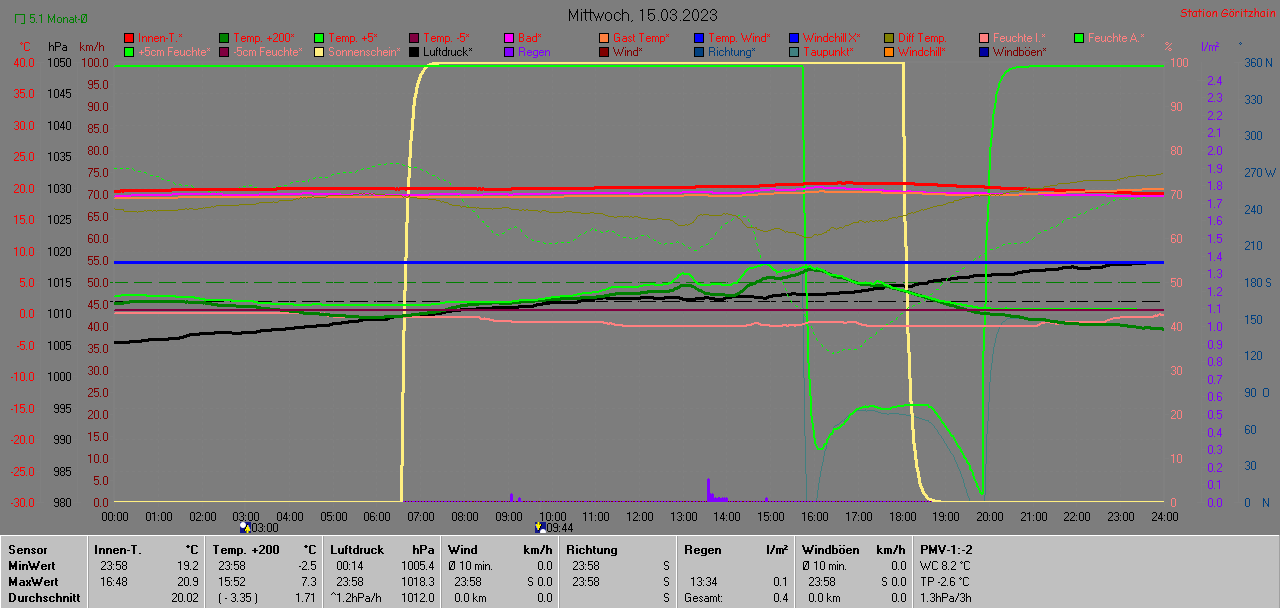
Task: Click the magenta Bad* legend swatch
Action: click(509, 38)
